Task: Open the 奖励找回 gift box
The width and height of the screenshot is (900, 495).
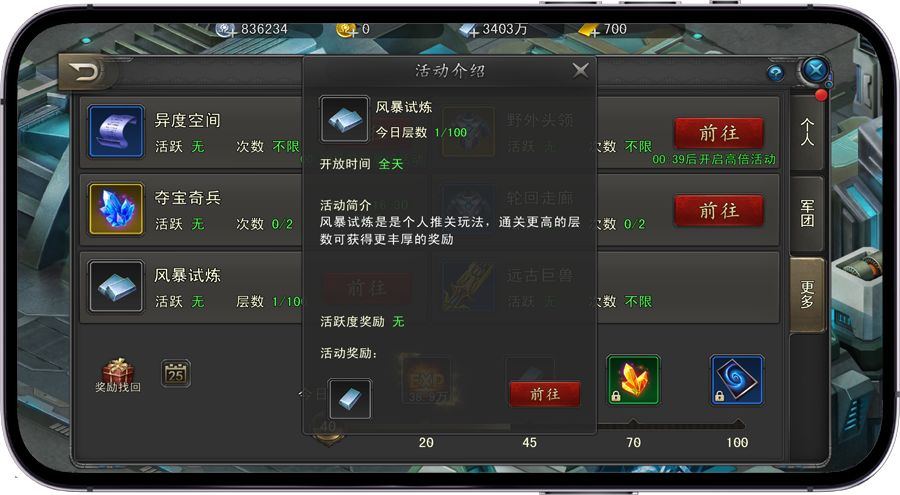Action: pyautogui.click(x=118, y=376)
